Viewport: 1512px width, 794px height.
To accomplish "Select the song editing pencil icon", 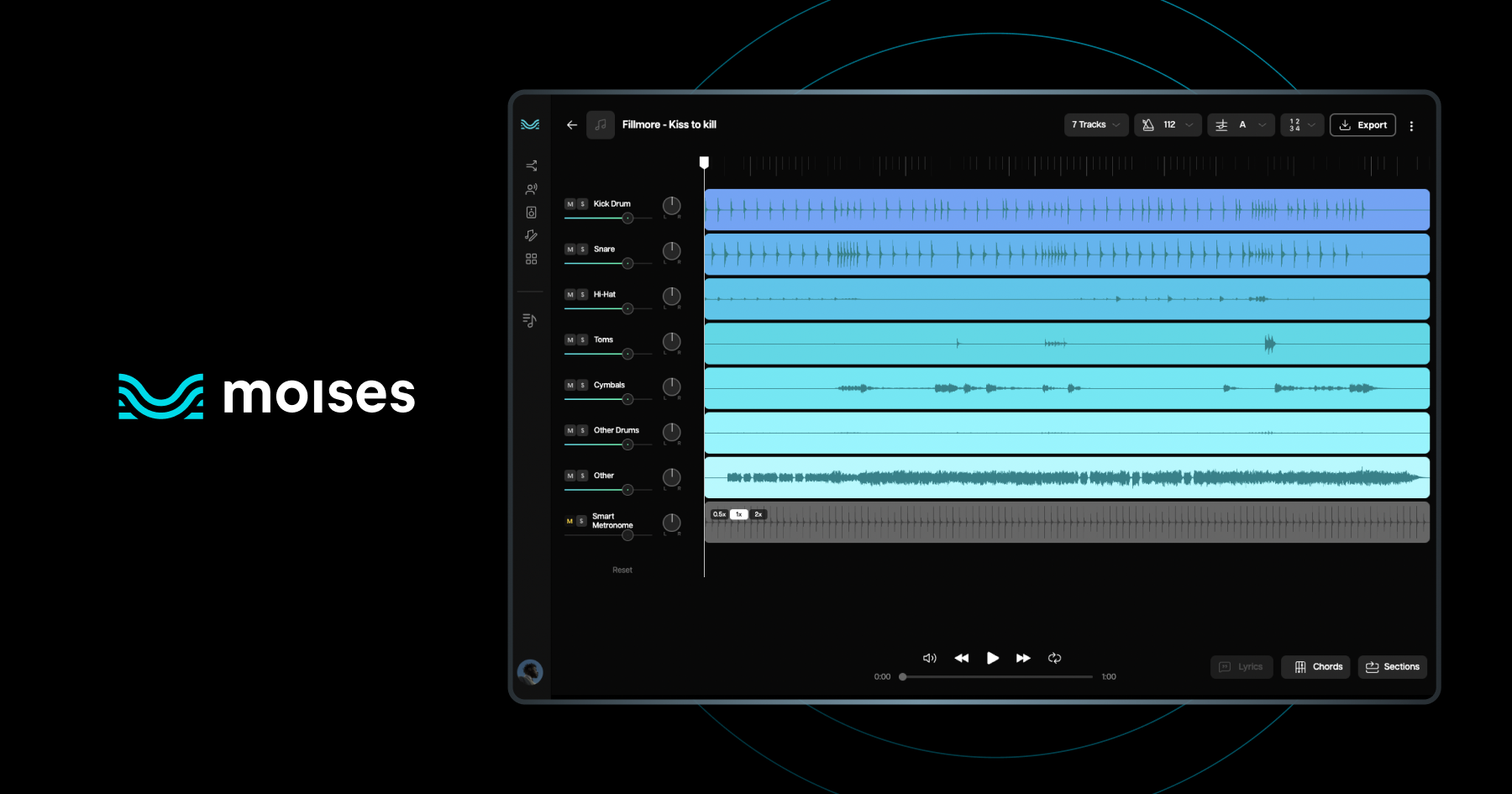I will [x=531, y=235].
